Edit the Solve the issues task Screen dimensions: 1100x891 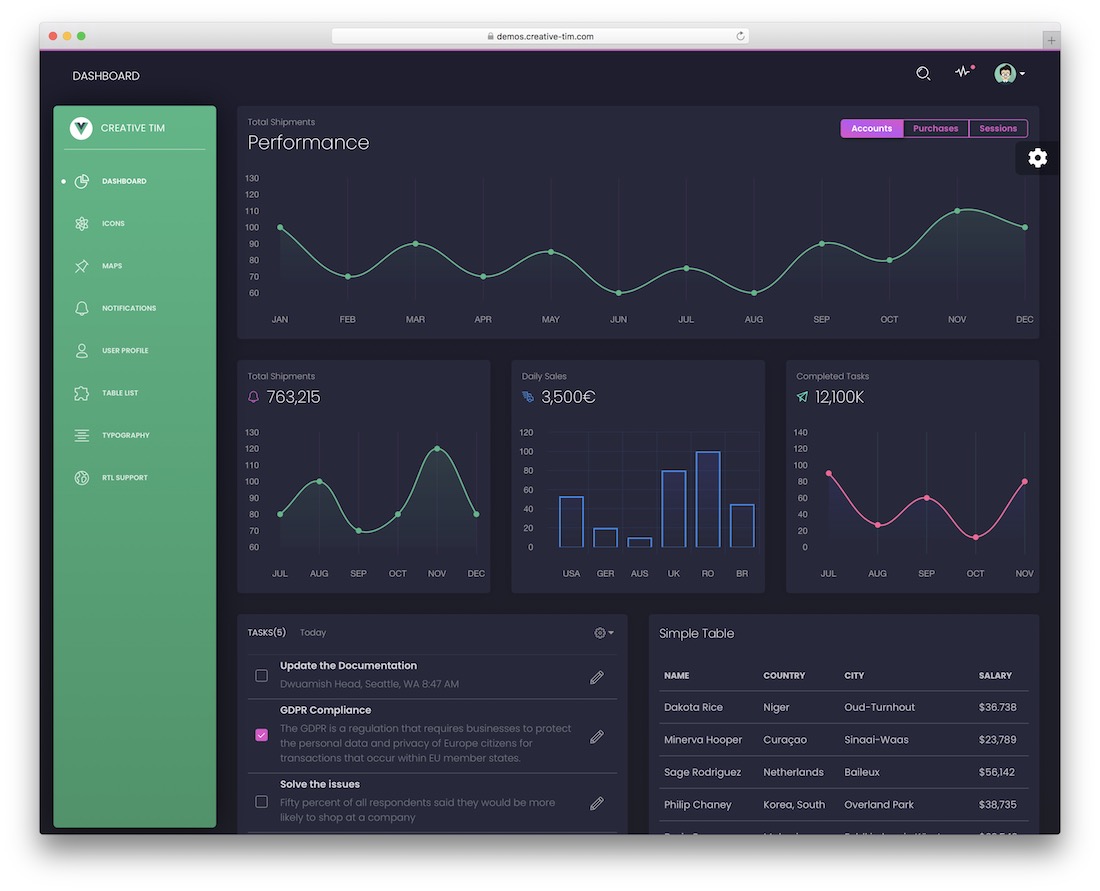(x=596, y=803)
